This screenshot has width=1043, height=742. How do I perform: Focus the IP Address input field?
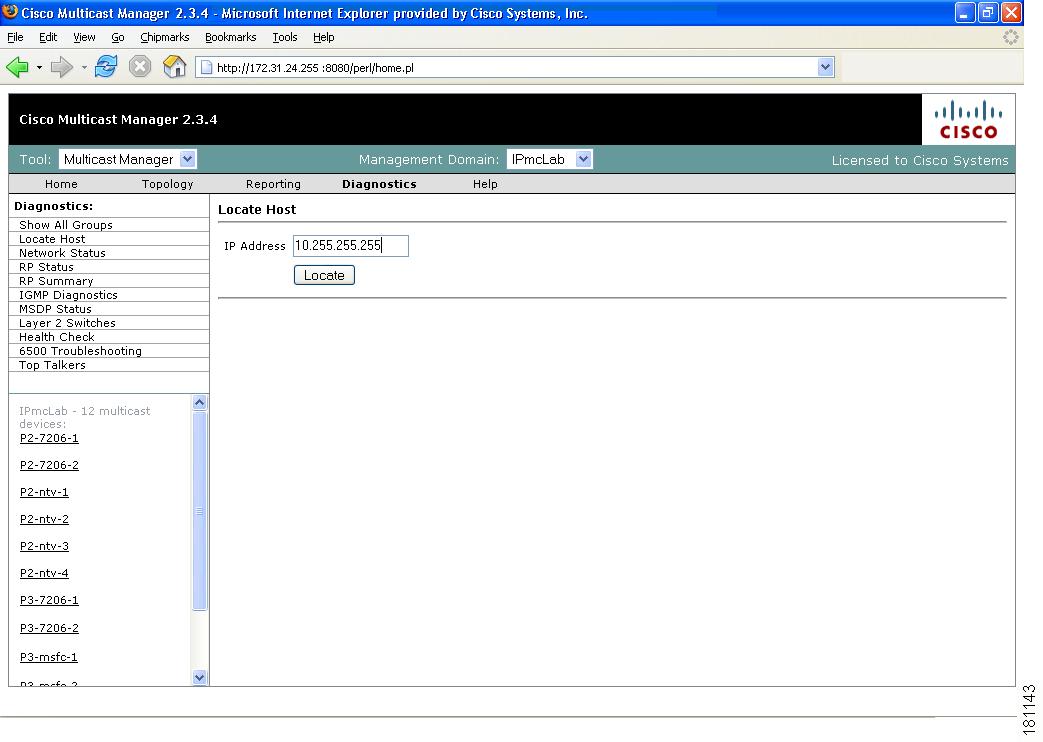(351, 246)
